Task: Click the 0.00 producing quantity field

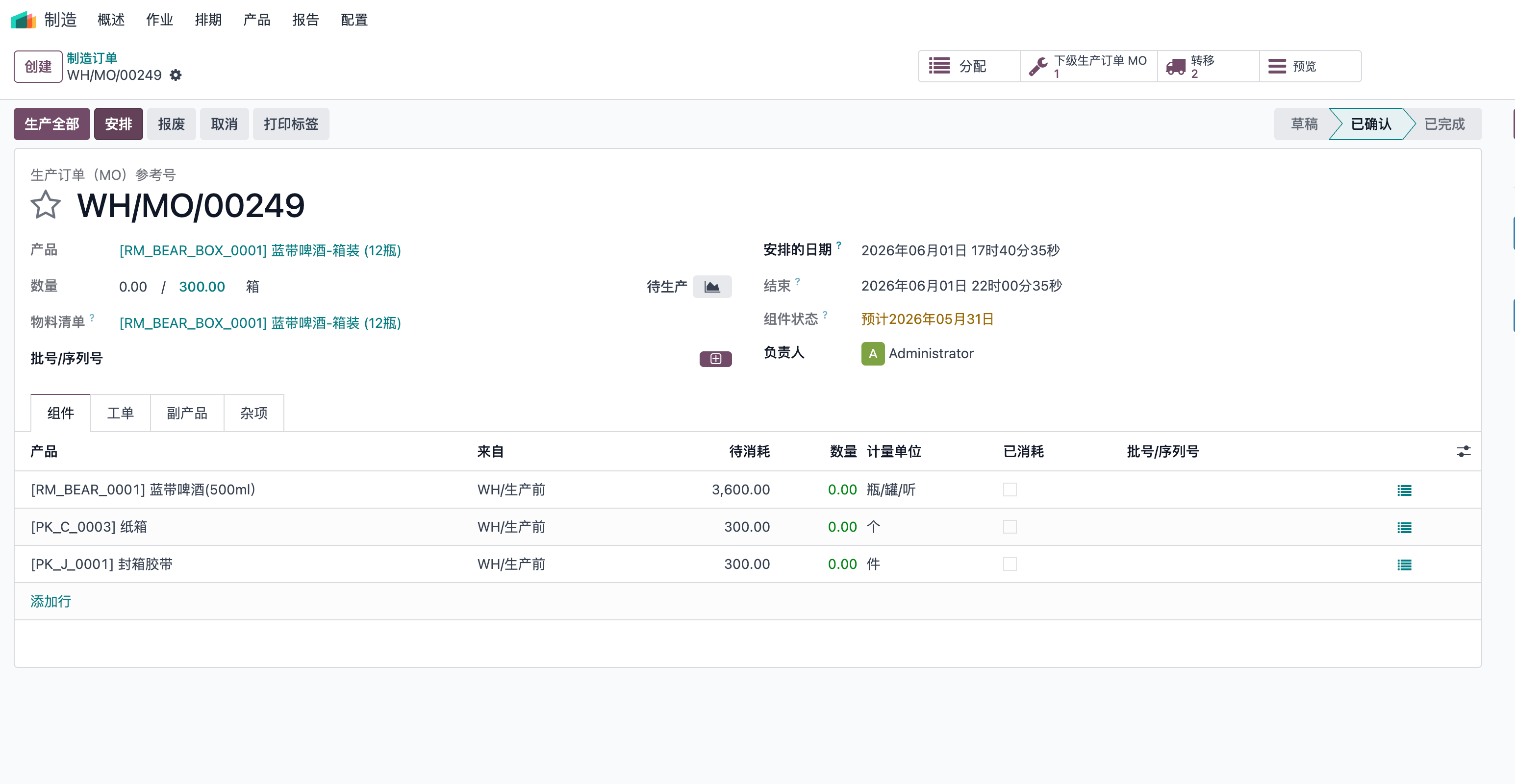Action: [x=133, y=287]
